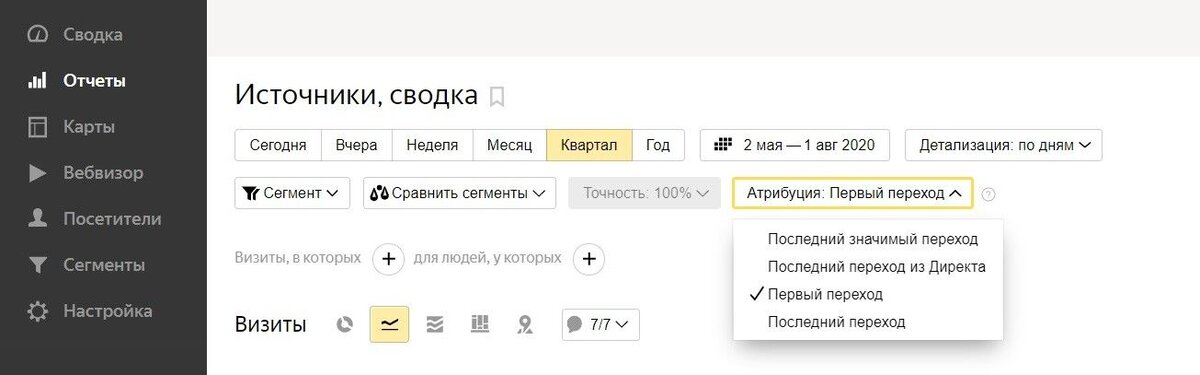The width and height of the screenshot is (1200, 375).
Task: Open Настройка in sidebar
Action: coord(108,311)
